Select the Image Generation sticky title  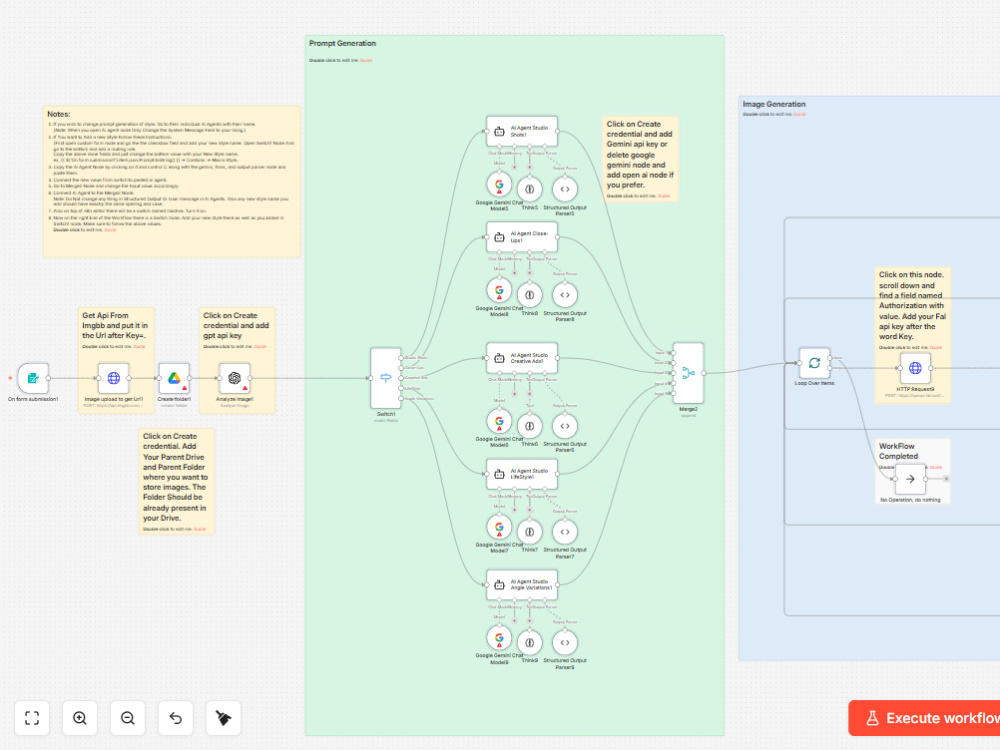[774, 104]
